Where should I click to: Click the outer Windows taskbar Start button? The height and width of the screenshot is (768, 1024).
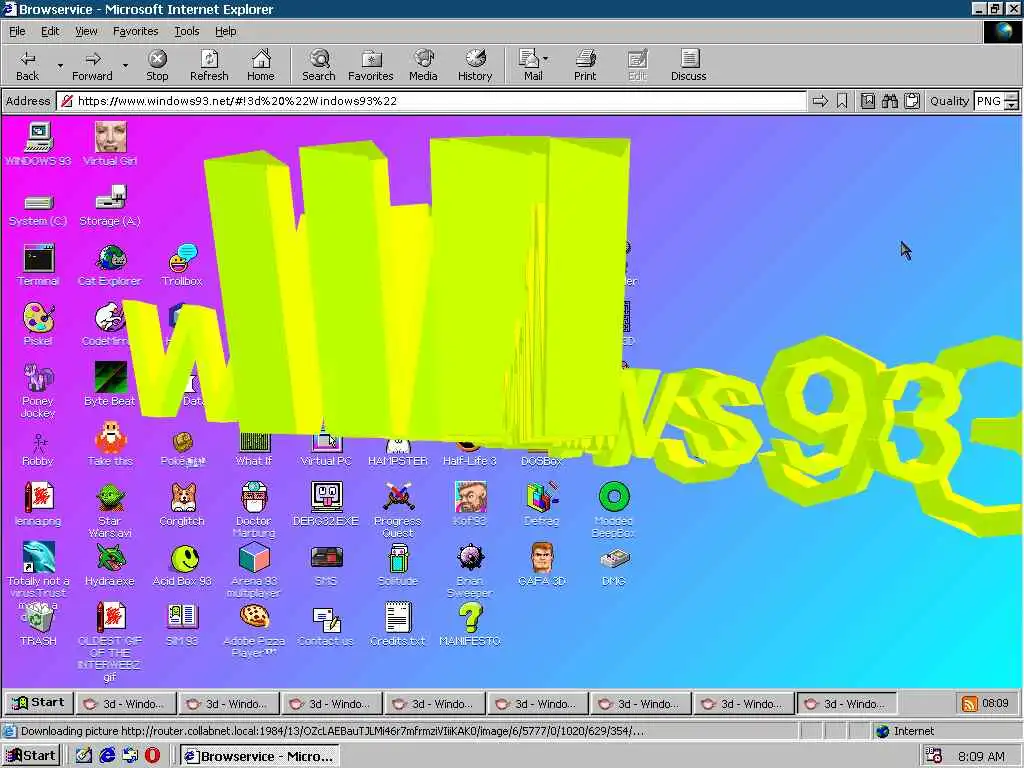coord(31,756)
